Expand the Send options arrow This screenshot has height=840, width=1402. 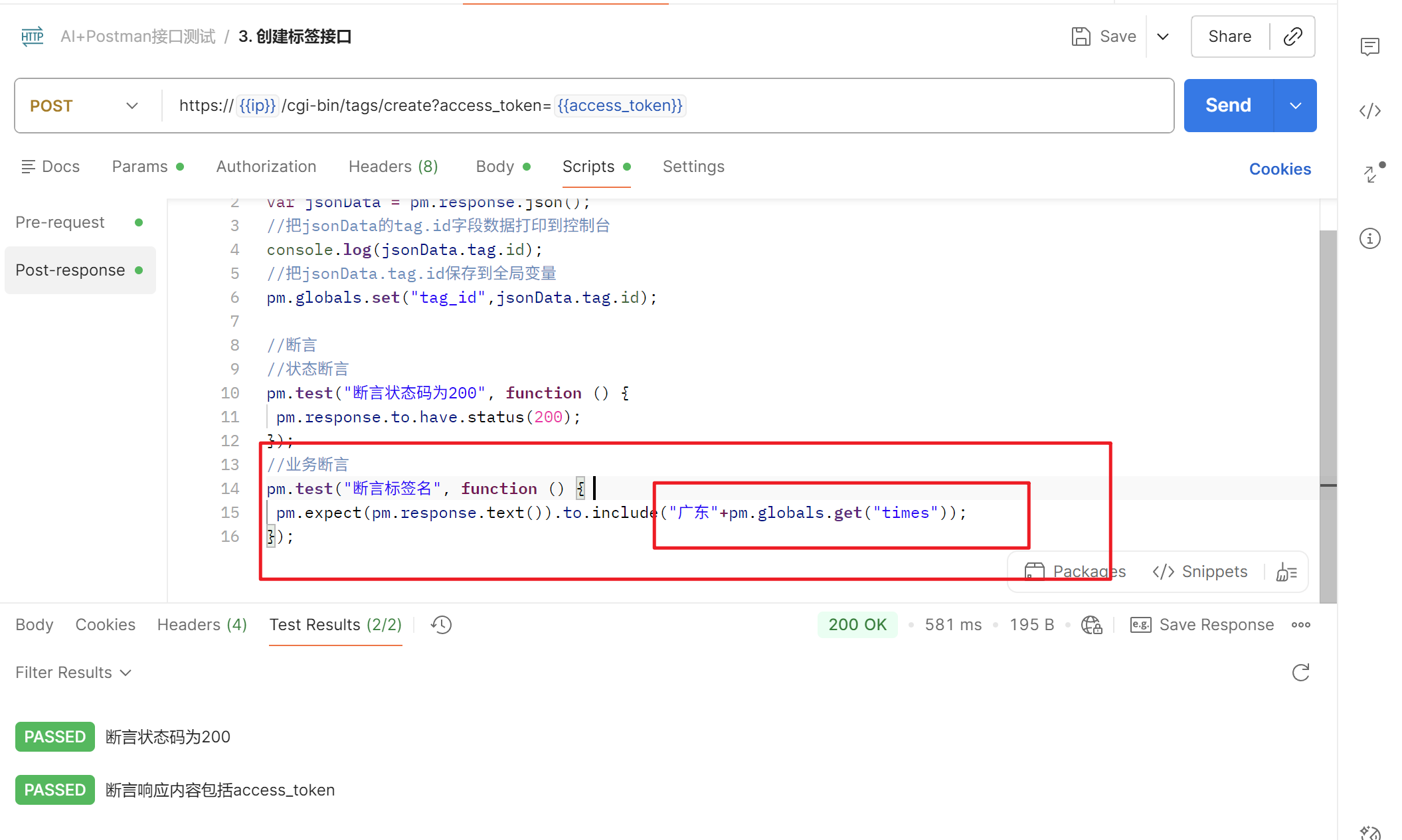click(x=1295, y=106)
